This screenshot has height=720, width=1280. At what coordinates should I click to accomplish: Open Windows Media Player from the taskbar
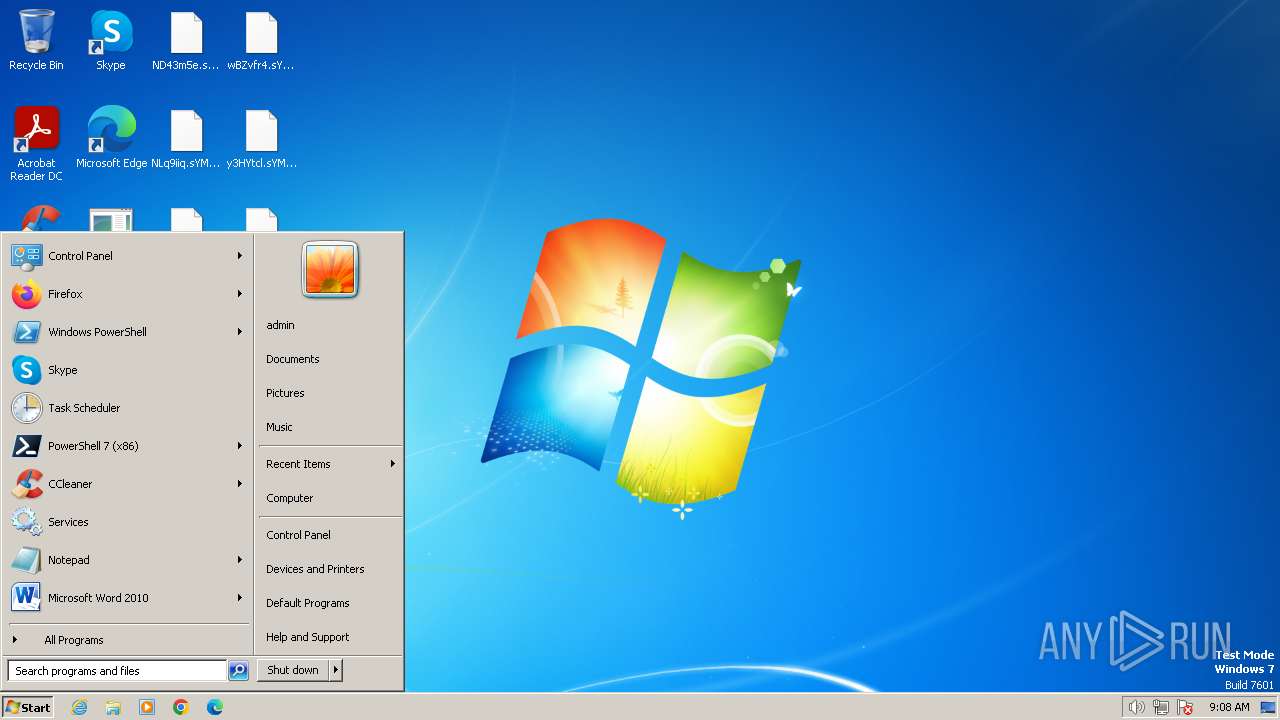coord(147,707)
